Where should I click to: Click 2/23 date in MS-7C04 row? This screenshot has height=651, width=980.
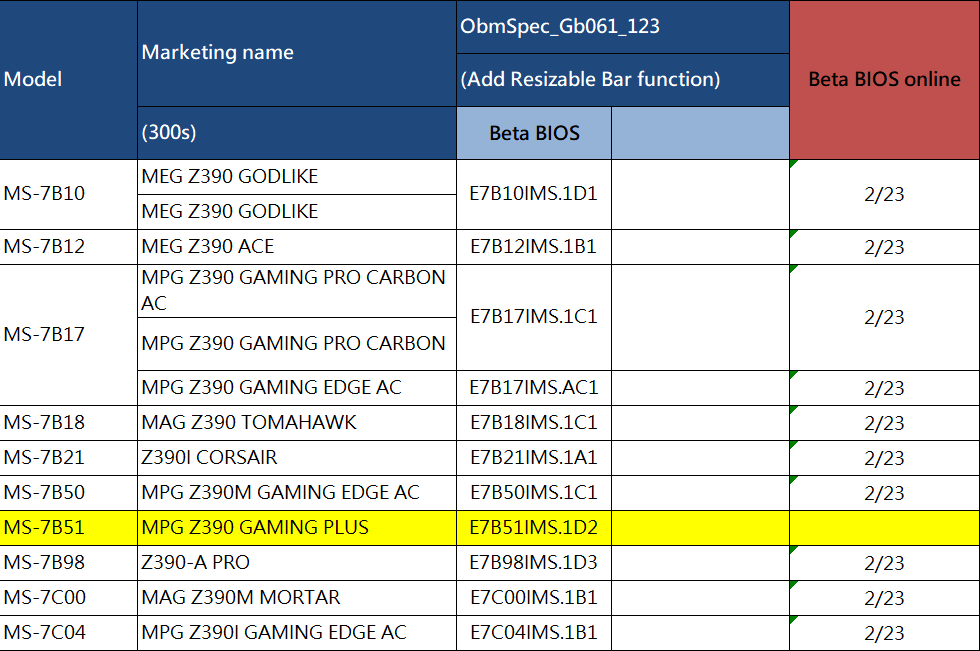tap(884, 633)
